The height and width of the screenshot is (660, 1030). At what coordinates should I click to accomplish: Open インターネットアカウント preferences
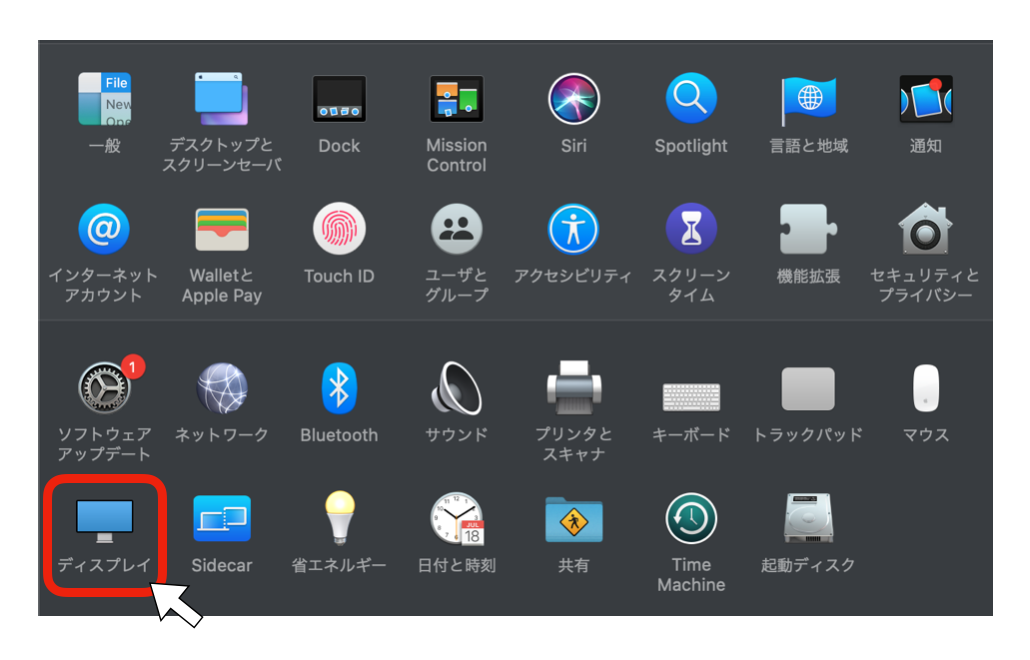[104, 229]
